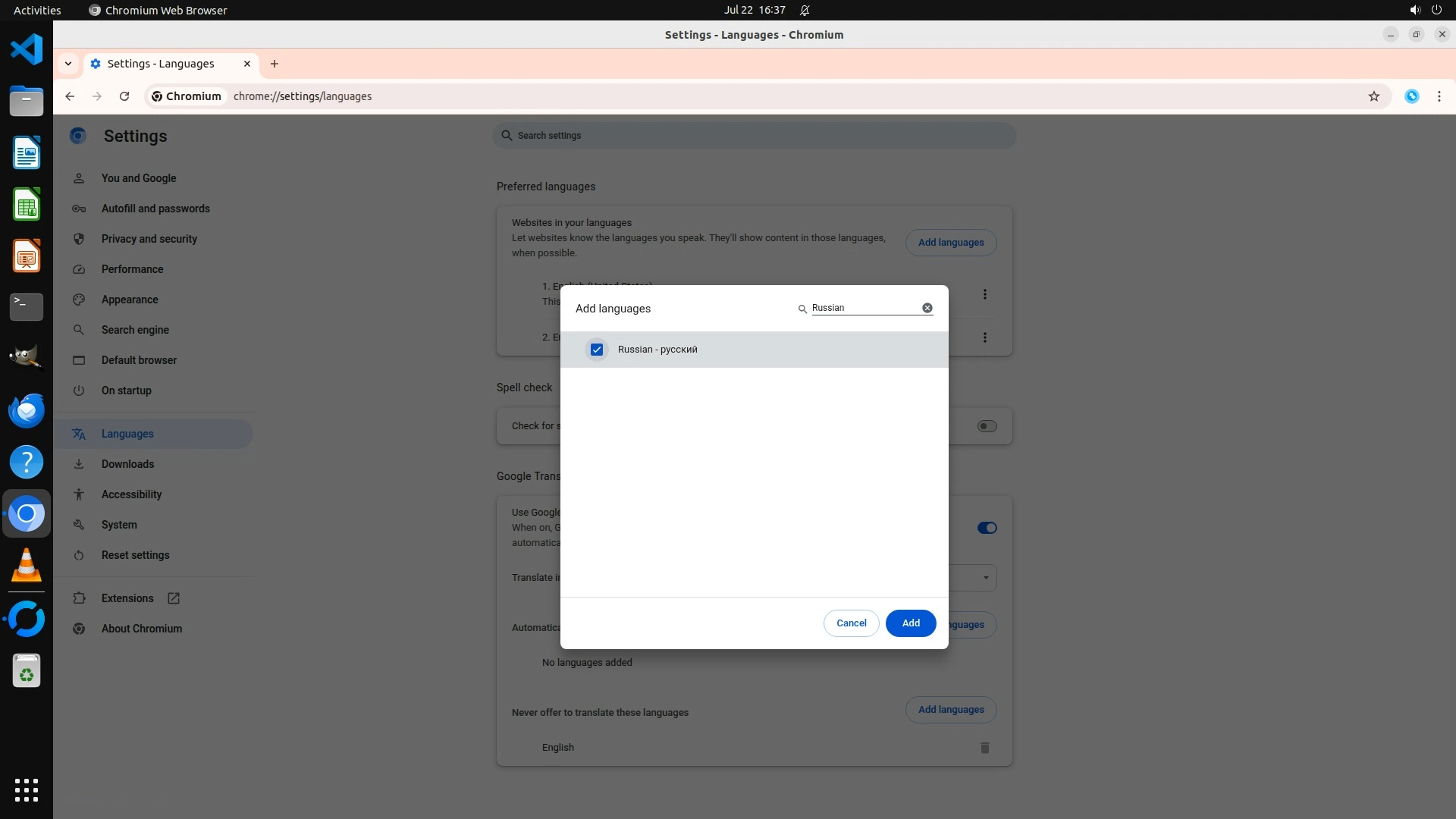Go back to the previous page
This screenshot has width=1456, height=819.
[x=70, y=96]
